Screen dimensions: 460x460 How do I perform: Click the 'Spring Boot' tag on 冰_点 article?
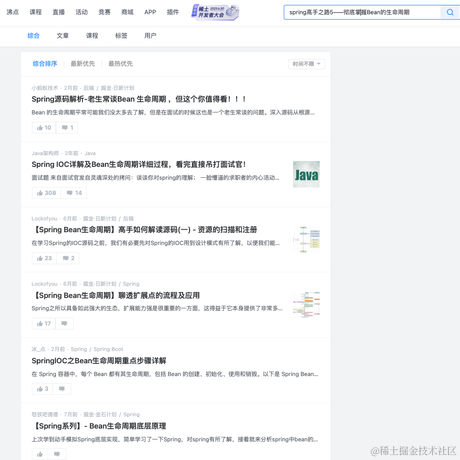pyautogui.click(x=108, y=349)
